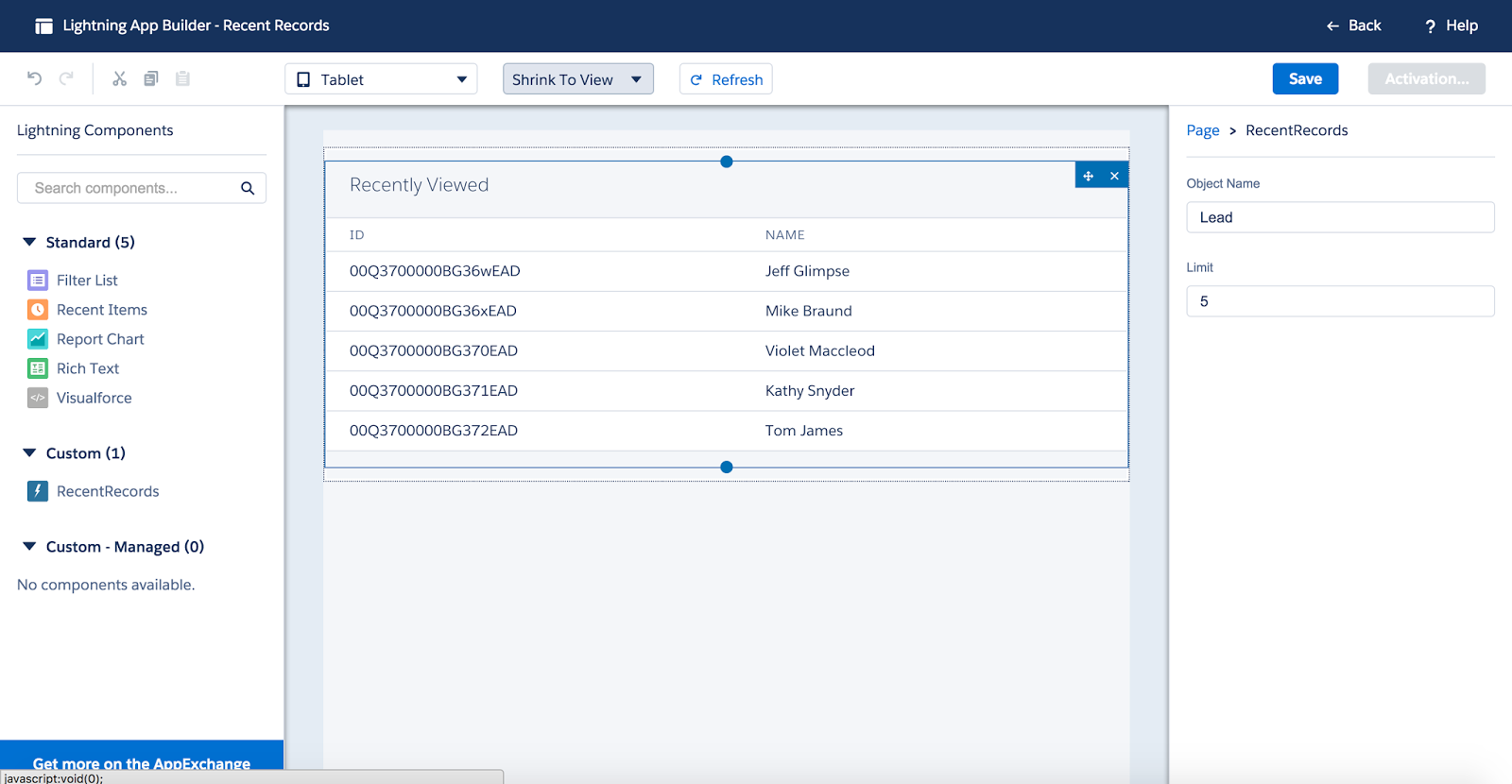Click the name Jeff Glimpse
Image resolution: width=1512 pixels, height=784 pixels.
[x=807, y=271]
